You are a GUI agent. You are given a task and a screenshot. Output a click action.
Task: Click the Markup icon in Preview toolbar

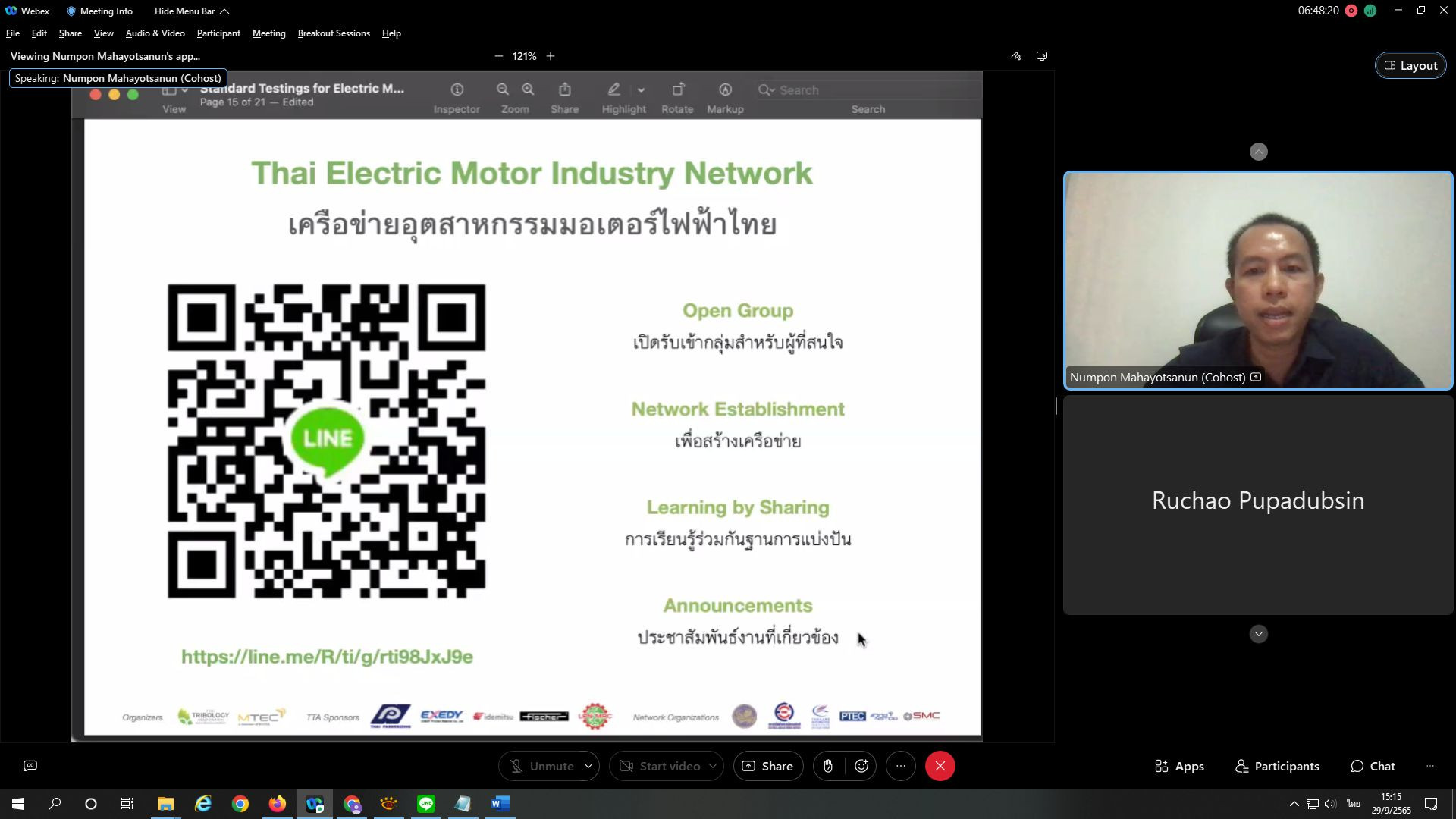pyautogui.click(x=725, y=89)
